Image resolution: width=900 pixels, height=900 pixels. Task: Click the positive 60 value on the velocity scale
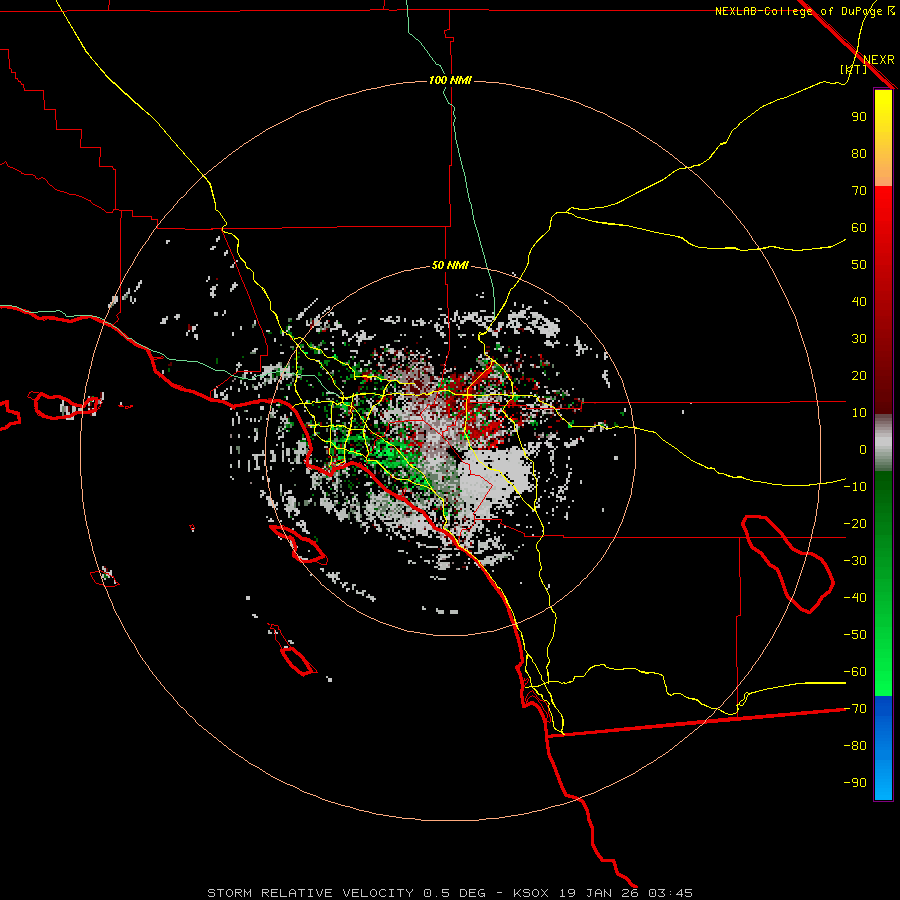coord(859,228)
